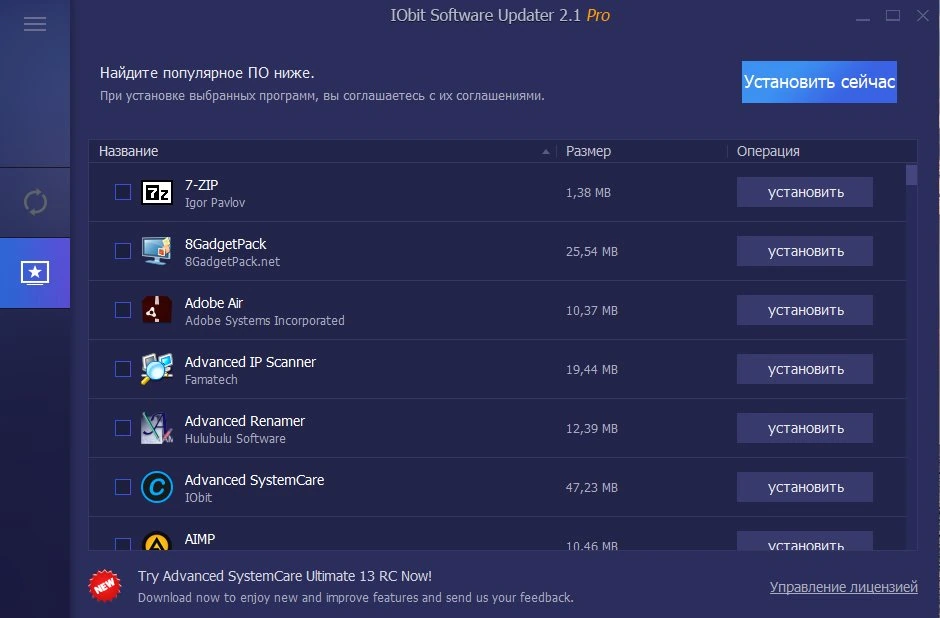
Task: Click the Famatech publisher text
Action: (x=211, y=379)
